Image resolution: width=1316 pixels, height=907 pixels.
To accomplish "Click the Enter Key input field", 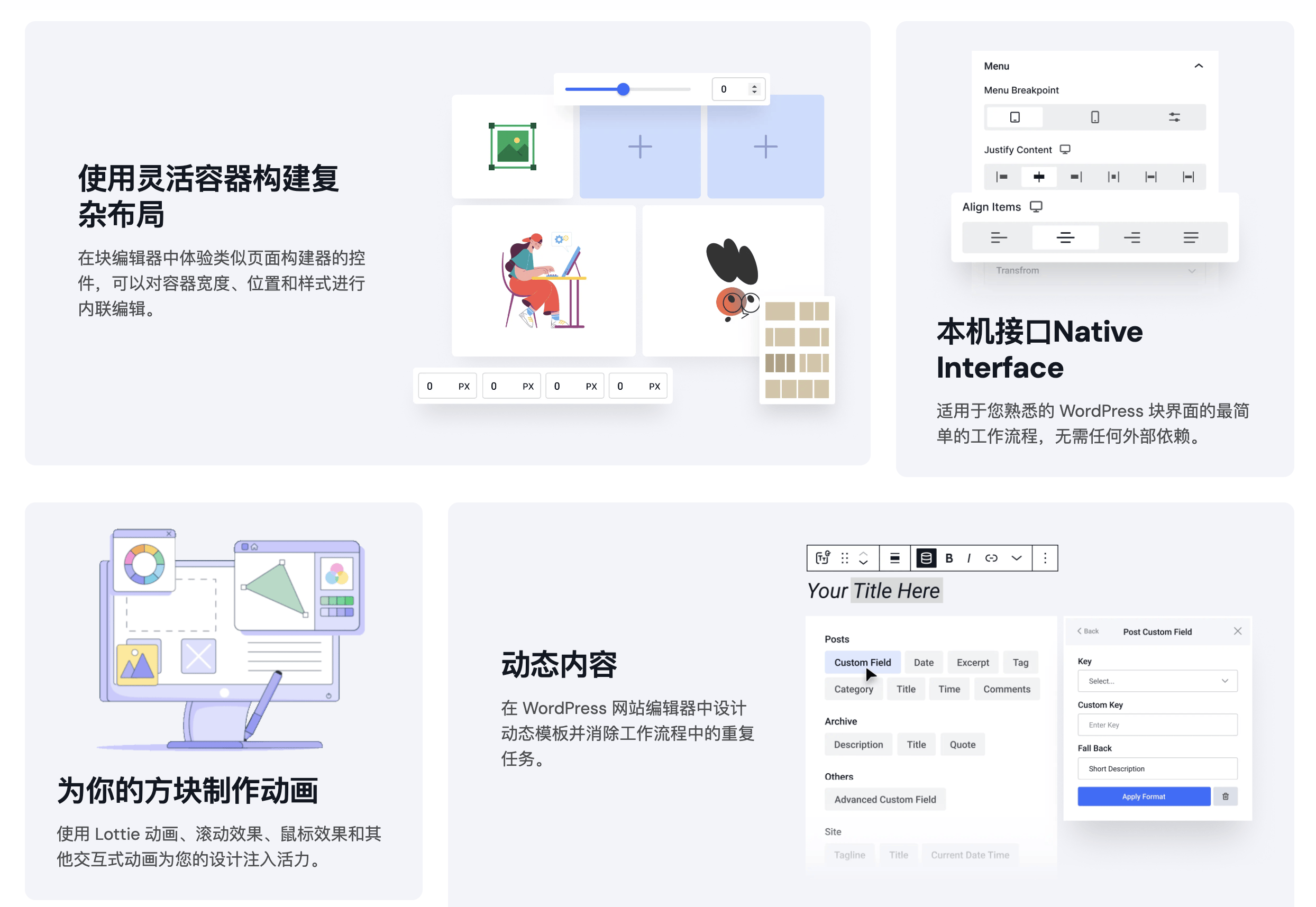I will (1155, 724).
